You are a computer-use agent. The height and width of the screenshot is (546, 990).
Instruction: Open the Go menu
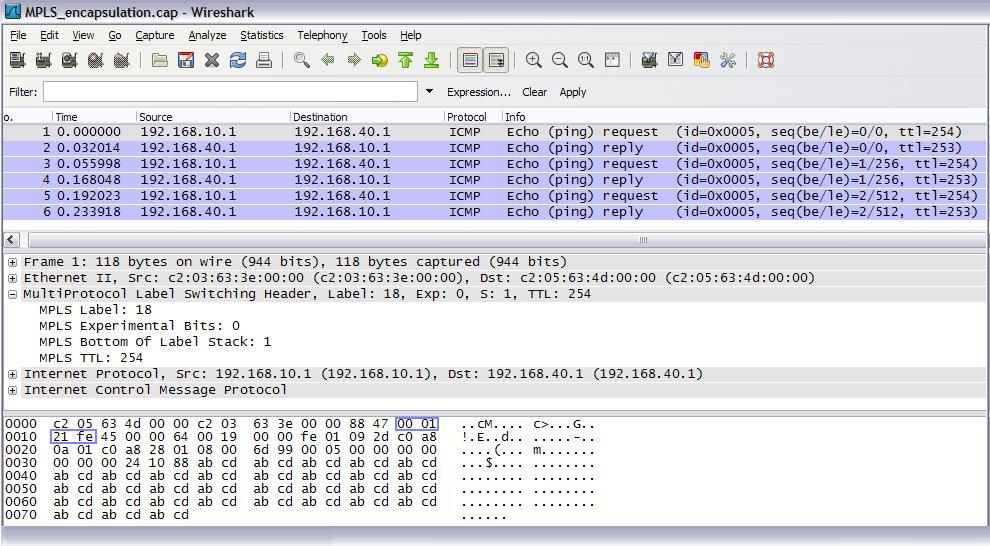(x=114, y=35)
